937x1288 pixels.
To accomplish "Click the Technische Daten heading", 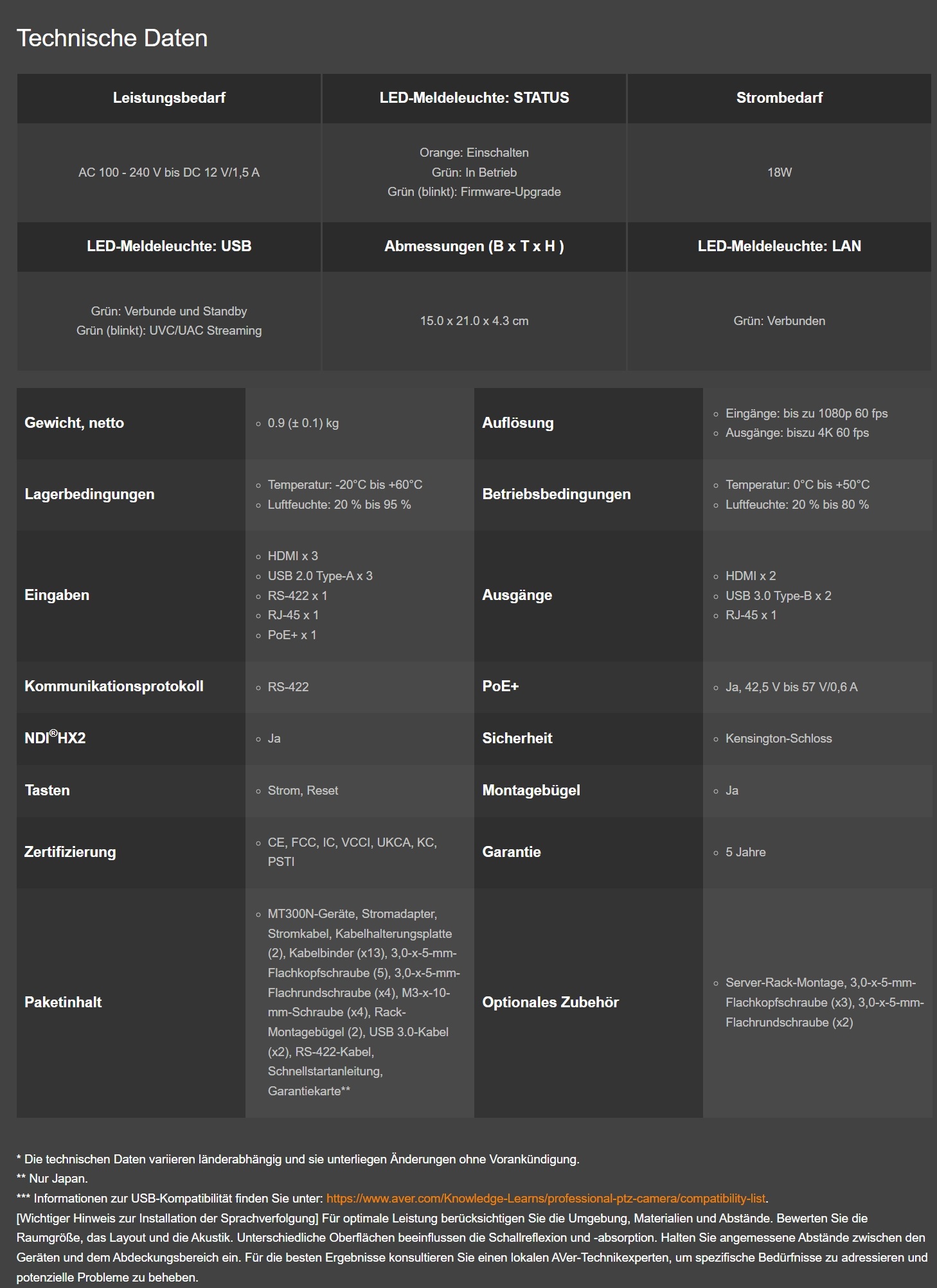I will coord(112,39).
